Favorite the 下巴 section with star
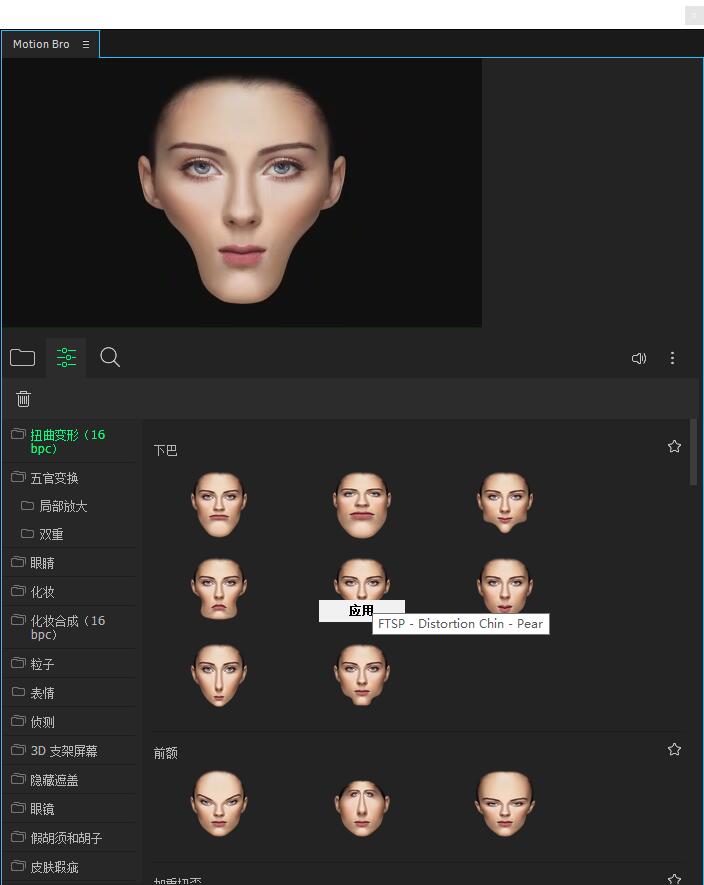The width and height of the screenshot is (704, 885). 674,447
